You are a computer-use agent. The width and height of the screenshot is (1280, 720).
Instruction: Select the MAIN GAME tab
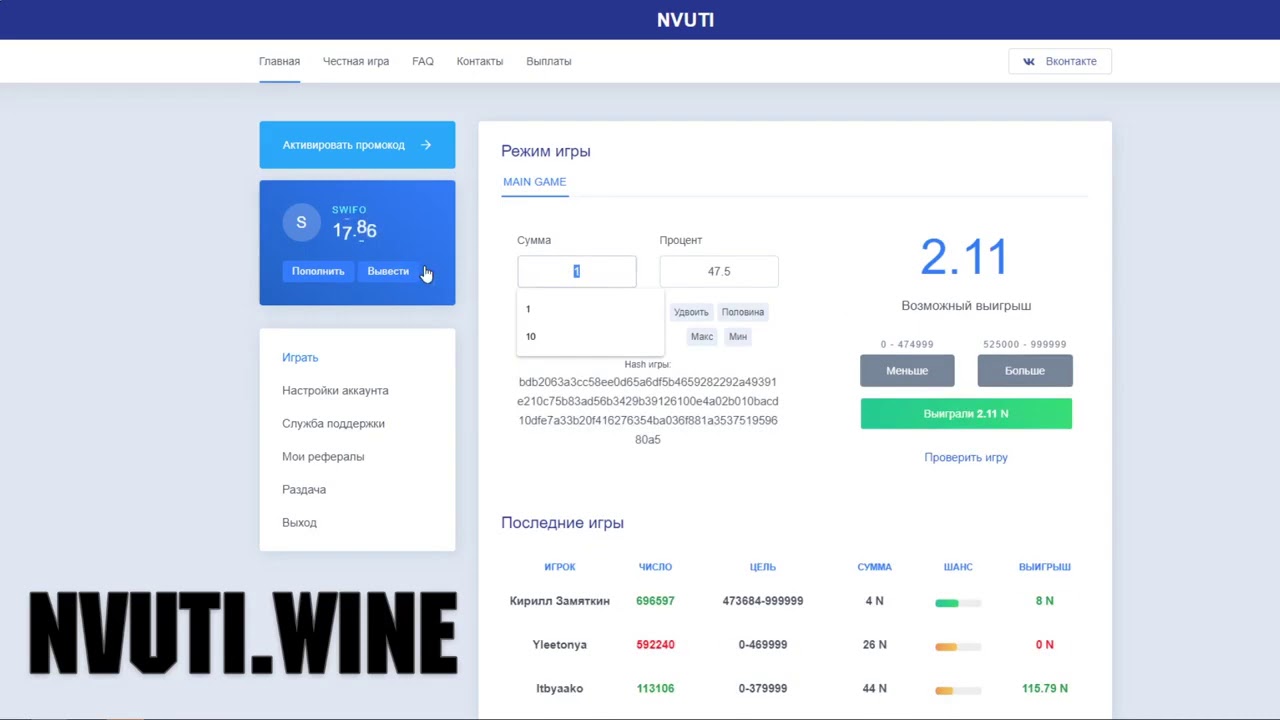click(535, 182)
